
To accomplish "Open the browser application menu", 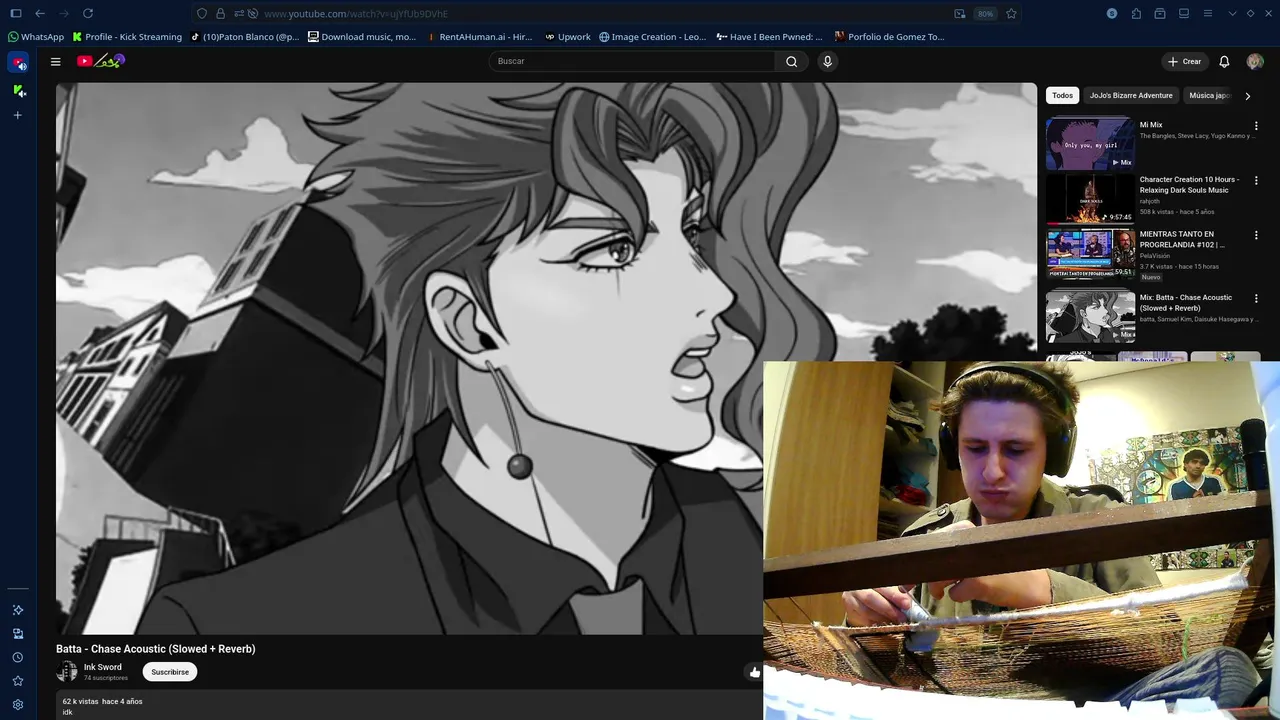I will (x=1208, y=13).
